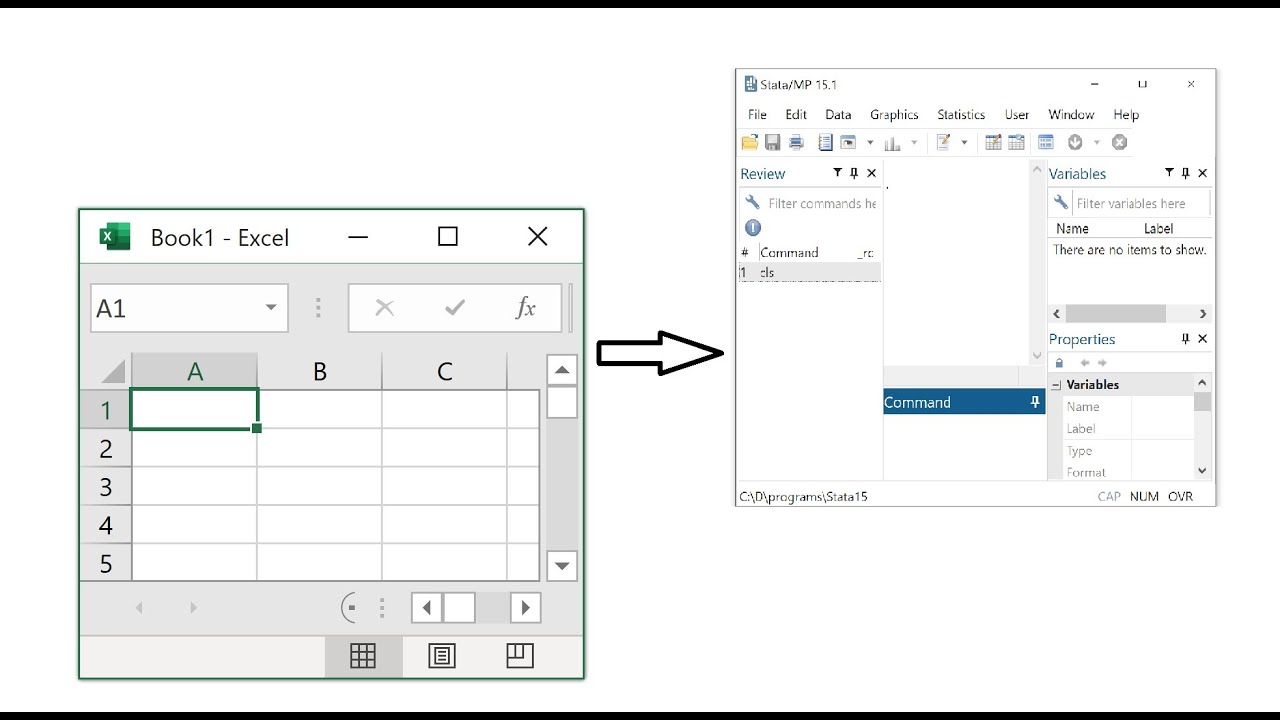The height and width of the screenshot is (720, 1280).
Task: Open Data Editor (Browse) icon with magnifier
Action: [x=1016, y=142]
